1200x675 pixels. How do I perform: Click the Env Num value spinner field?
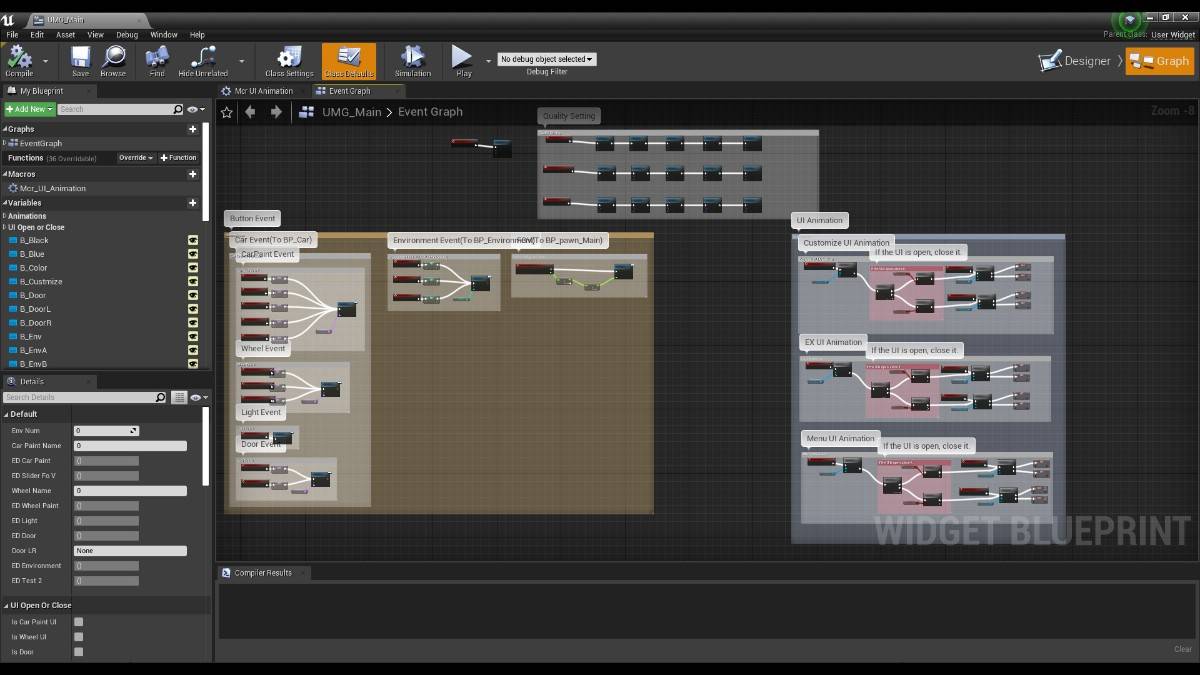click(106, 430)
